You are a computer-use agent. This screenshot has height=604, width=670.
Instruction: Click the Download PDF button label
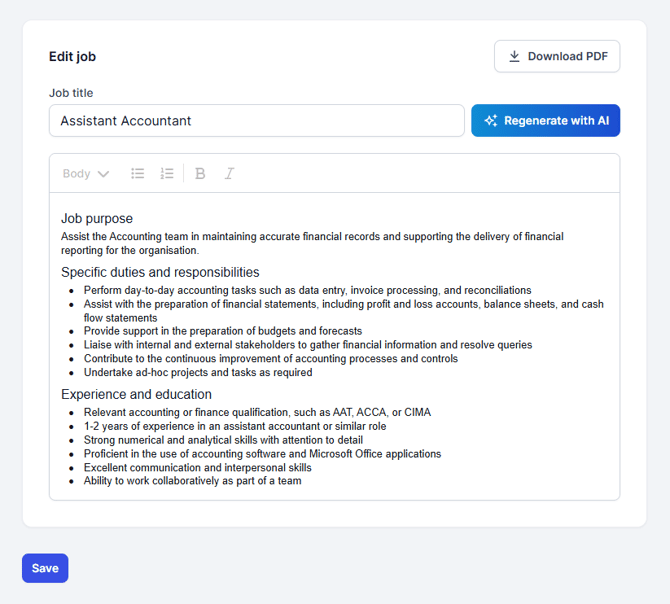pyautogui.click(x=567, y=56)
